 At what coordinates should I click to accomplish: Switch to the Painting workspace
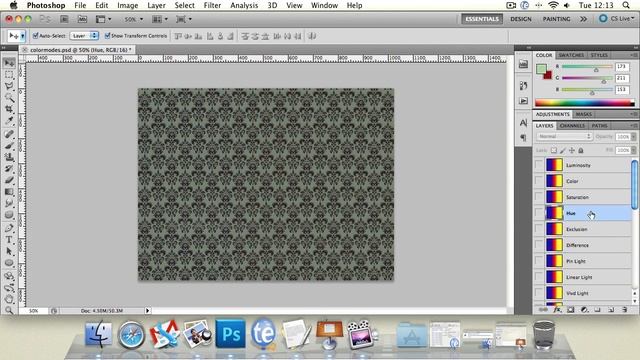click(x=556, y=19)
